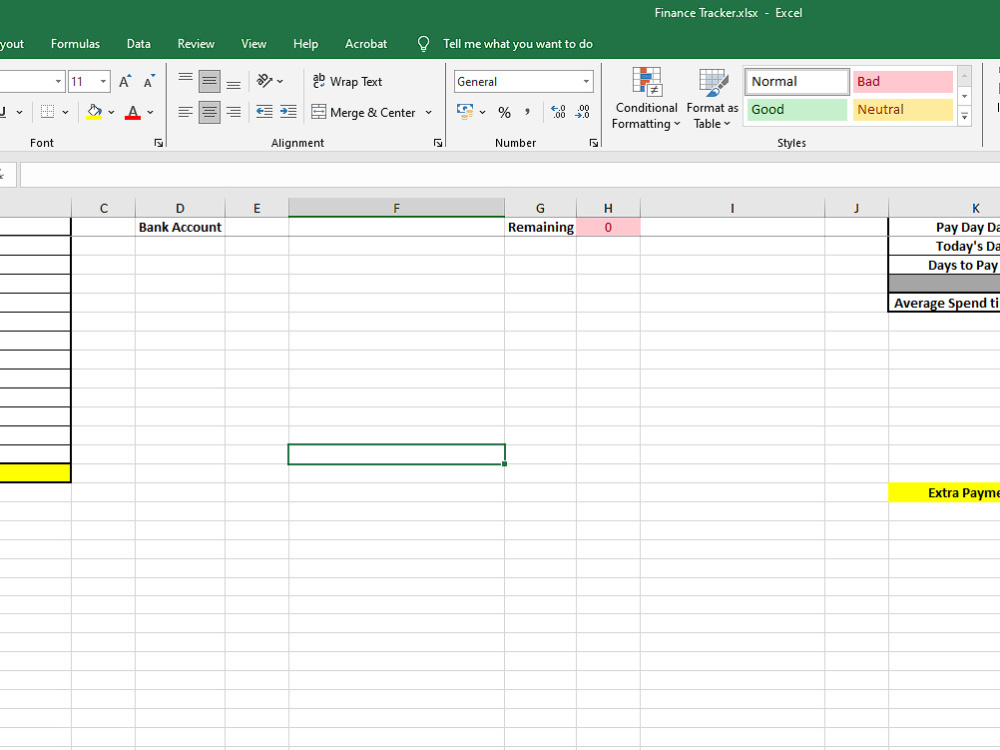The width and height of the screenshot is (1000, 750).
Task: Apply the Good cell style
Action: pos(796,109)
